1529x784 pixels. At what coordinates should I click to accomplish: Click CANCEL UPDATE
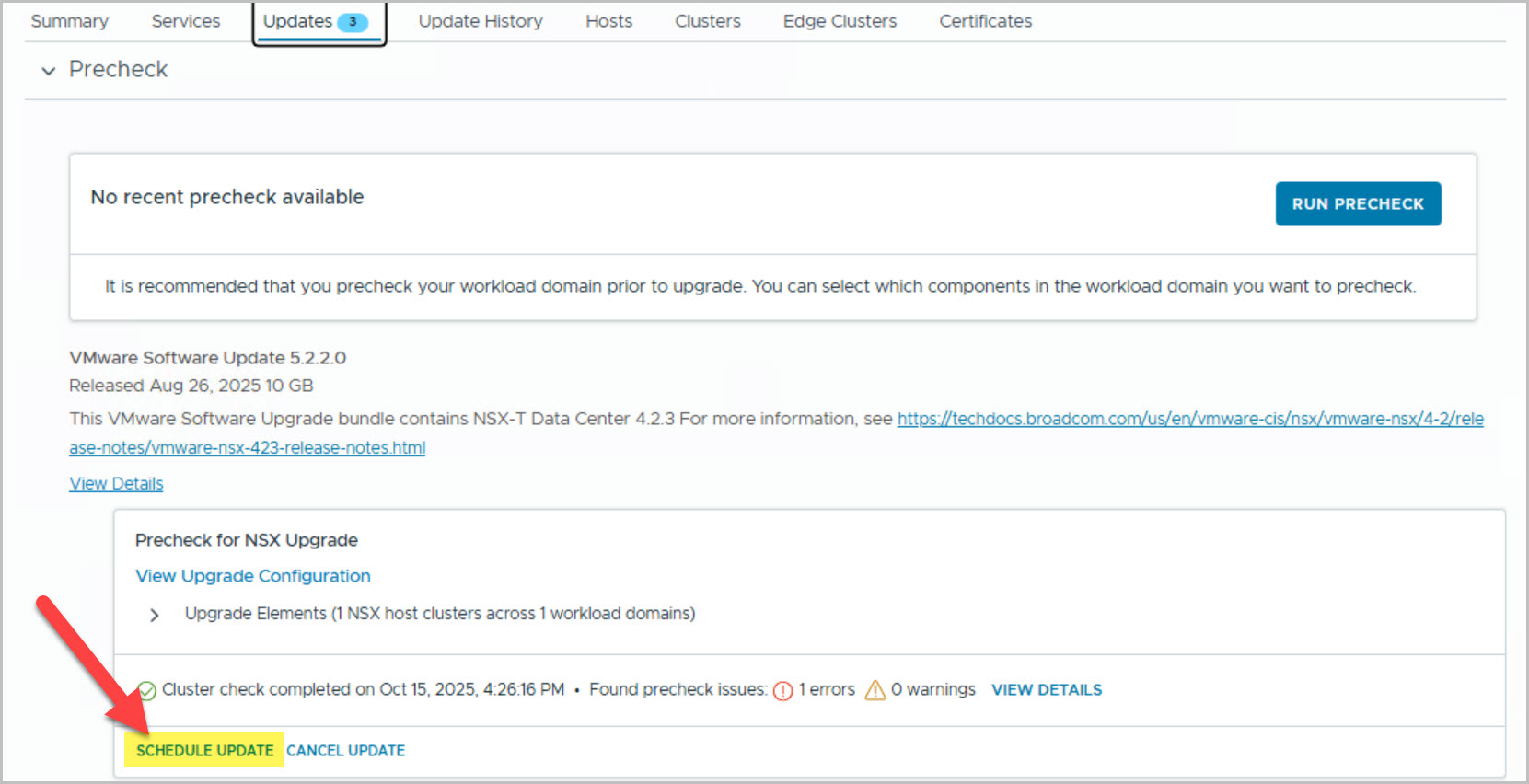pyautogui.click(x=345, y=751)
